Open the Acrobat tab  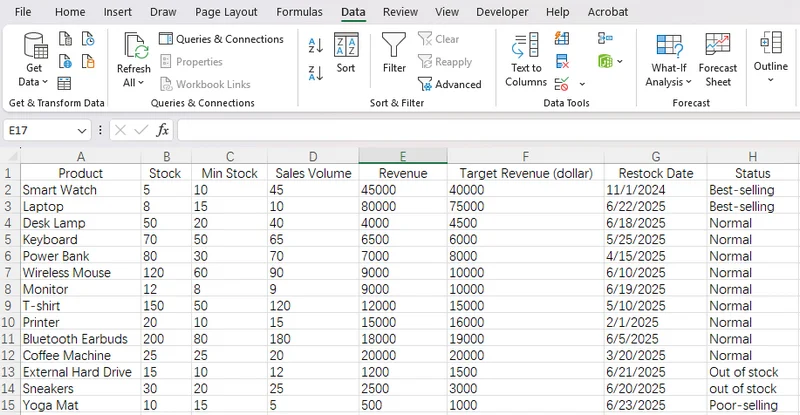pyautogui.click(x=608, y=12)
